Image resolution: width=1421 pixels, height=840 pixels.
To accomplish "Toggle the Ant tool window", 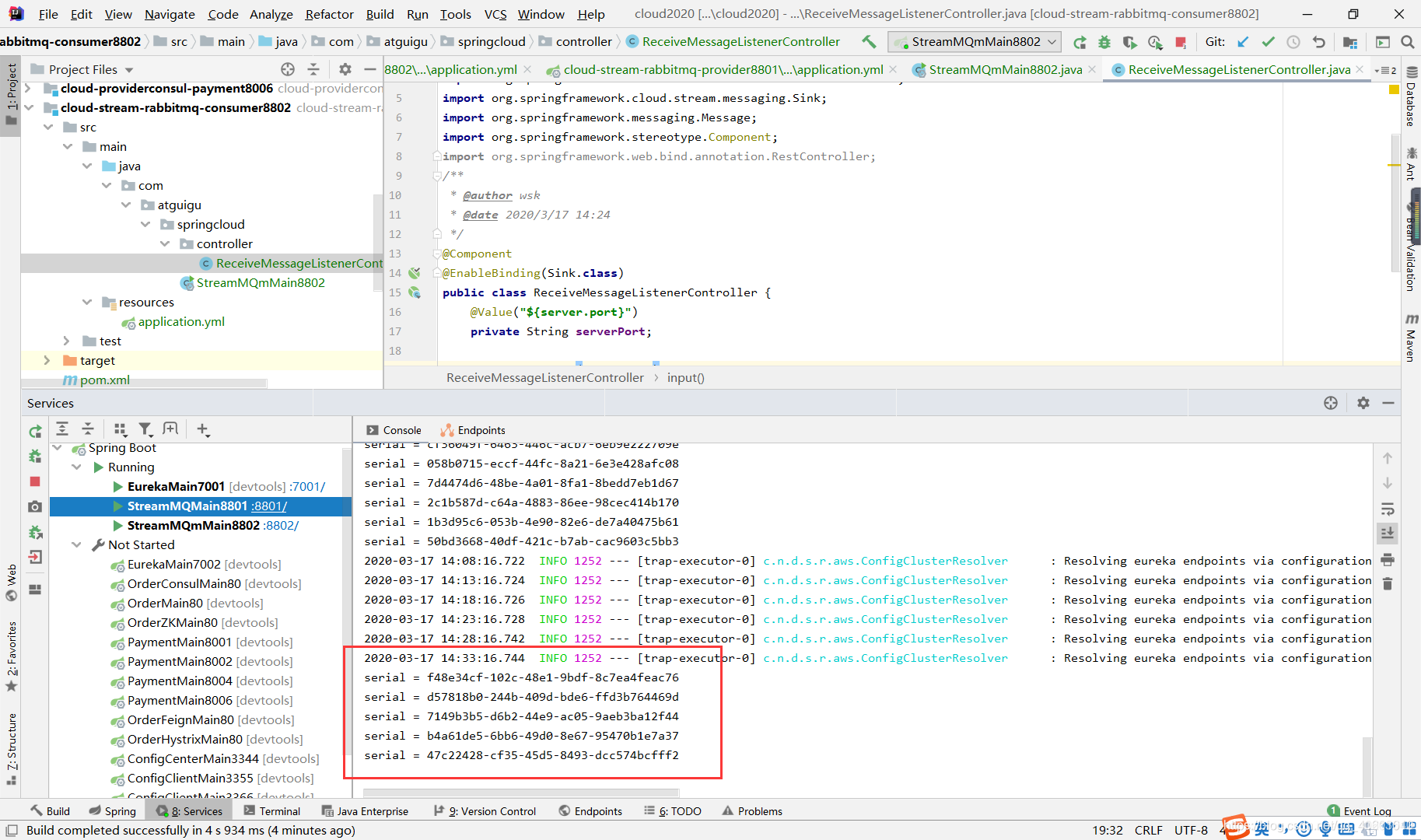I will [1411, 163].
